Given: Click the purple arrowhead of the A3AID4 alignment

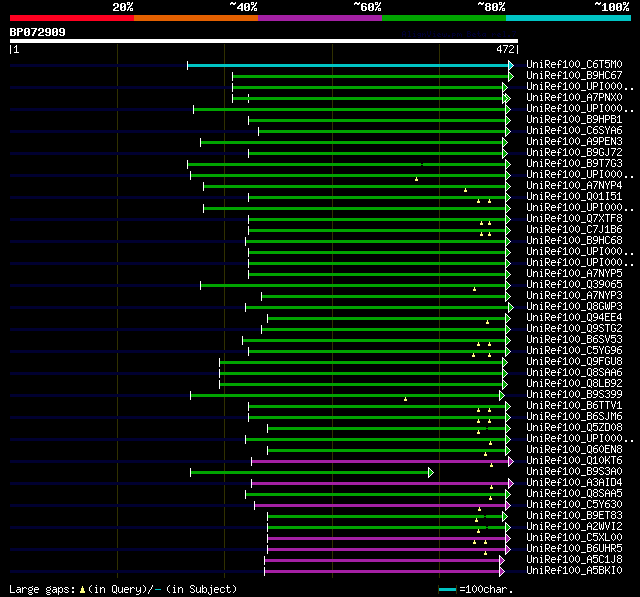Looking at the screenshot, I should (x=511, y=484).
